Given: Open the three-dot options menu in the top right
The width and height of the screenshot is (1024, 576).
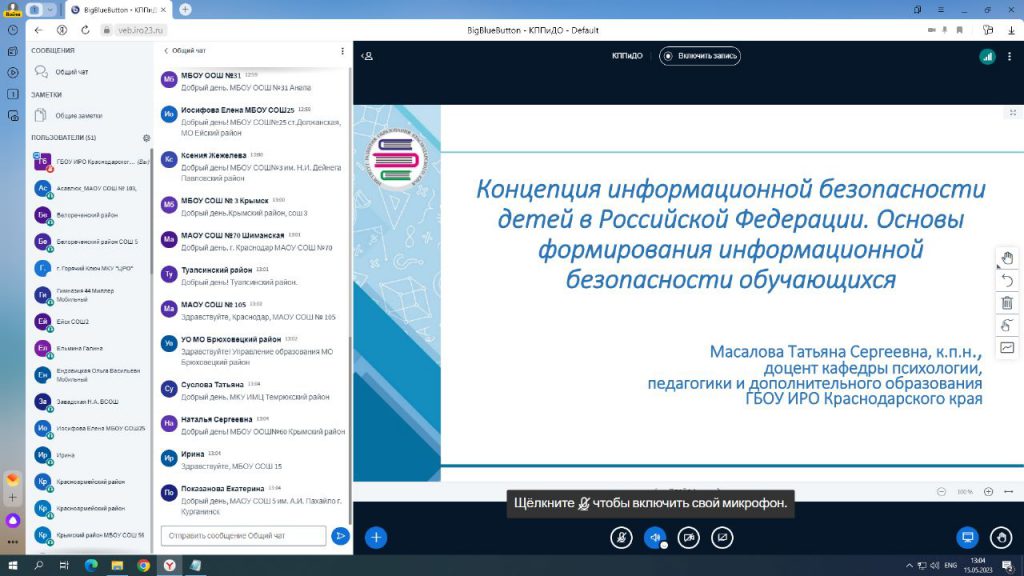Looking at the screenshot, I should [x=1012, y=57].
